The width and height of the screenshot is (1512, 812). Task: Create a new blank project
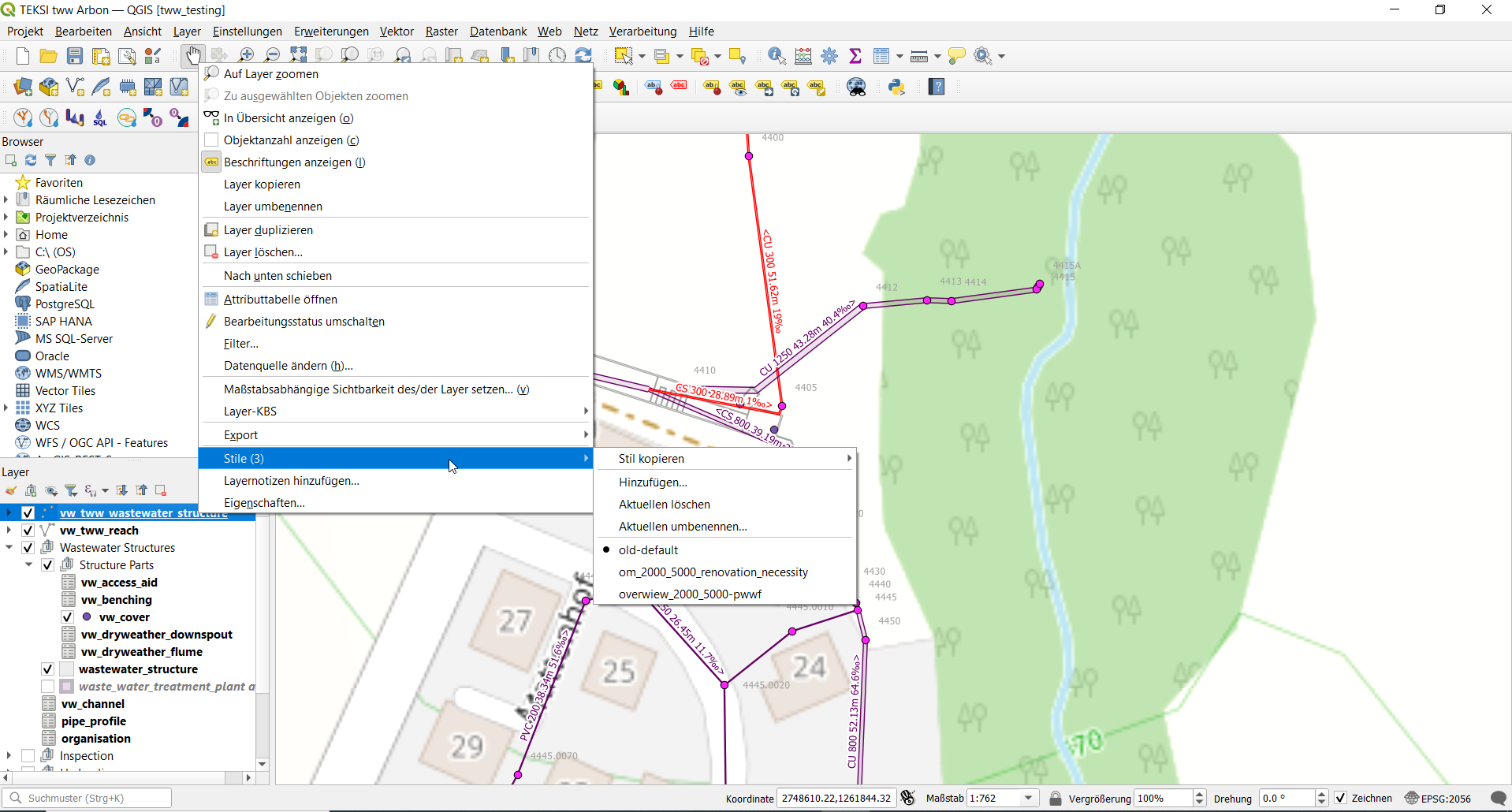point(23,56)
